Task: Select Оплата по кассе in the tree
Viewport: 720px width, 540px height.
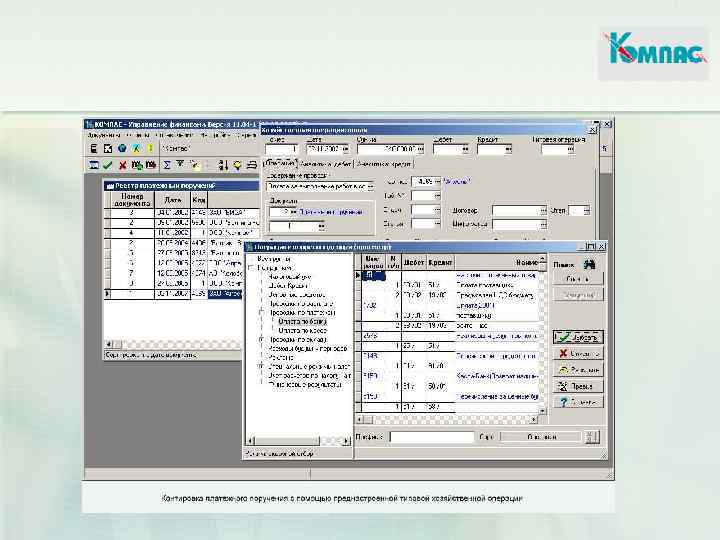Action: (x=302, y=331)
